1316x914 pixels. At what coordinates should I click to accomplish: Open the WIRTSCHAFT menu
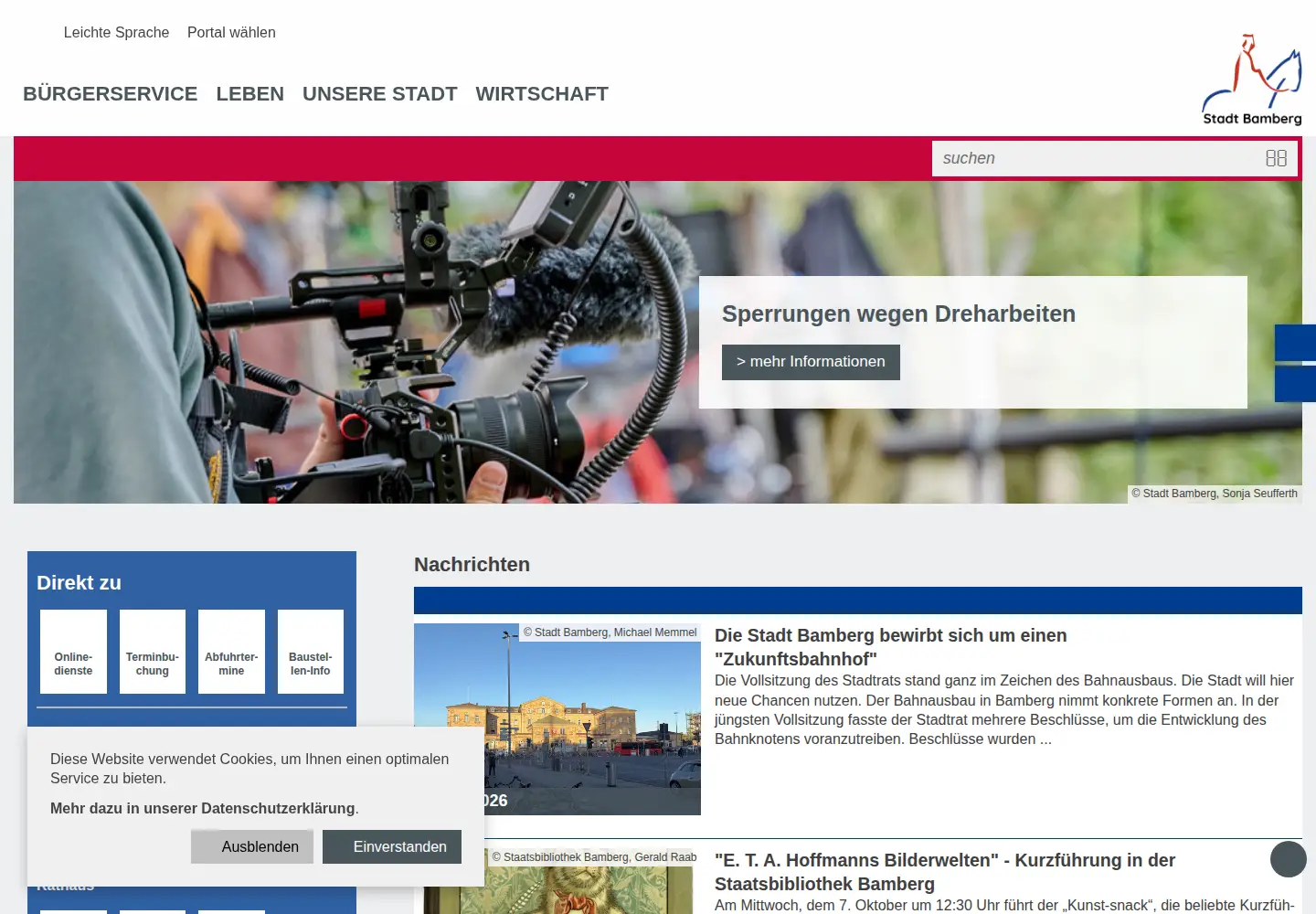[x=542, y=94]
